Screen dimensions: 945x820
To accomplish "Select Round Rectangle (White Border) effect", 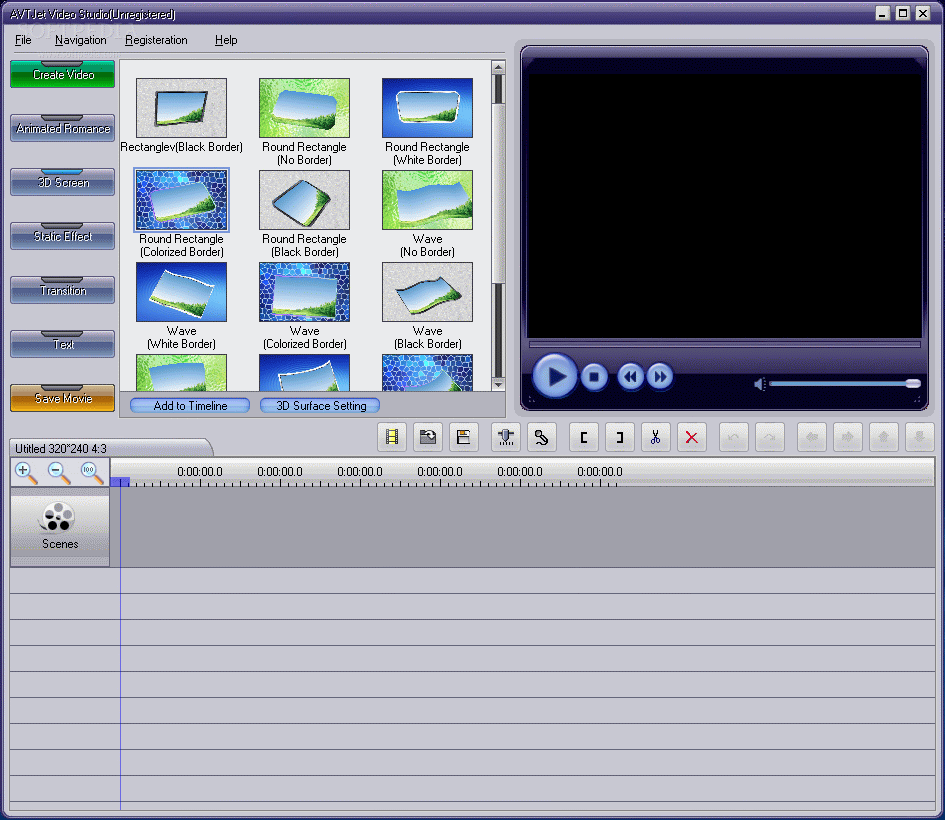I will [x=427, y=108].
